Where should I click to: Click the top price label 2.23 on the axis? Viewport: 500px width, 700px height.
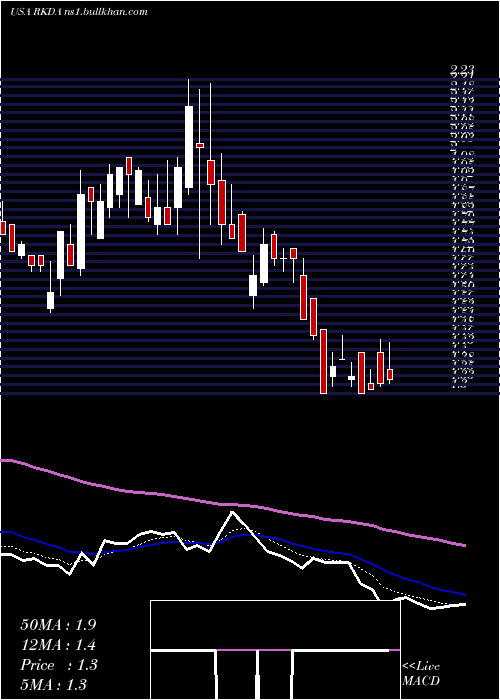click(462, 69)
